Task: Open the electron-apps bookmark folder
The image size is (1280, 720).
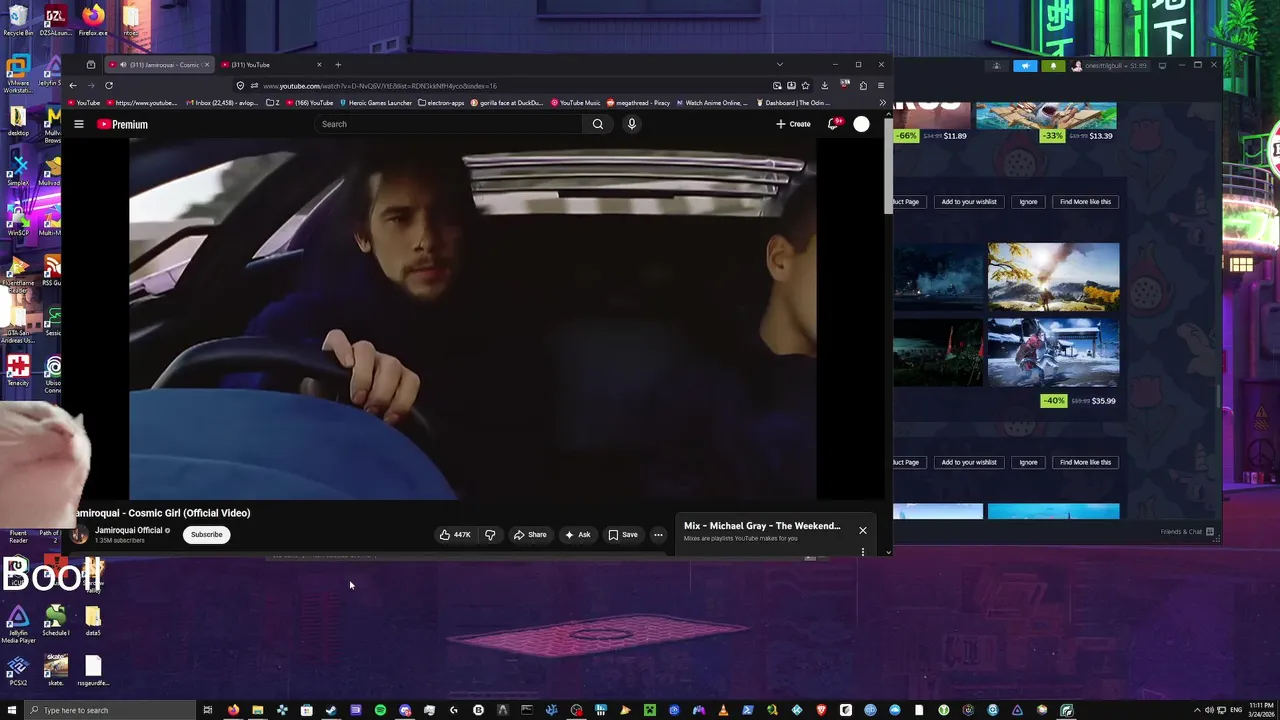Action: coord(441,102)
